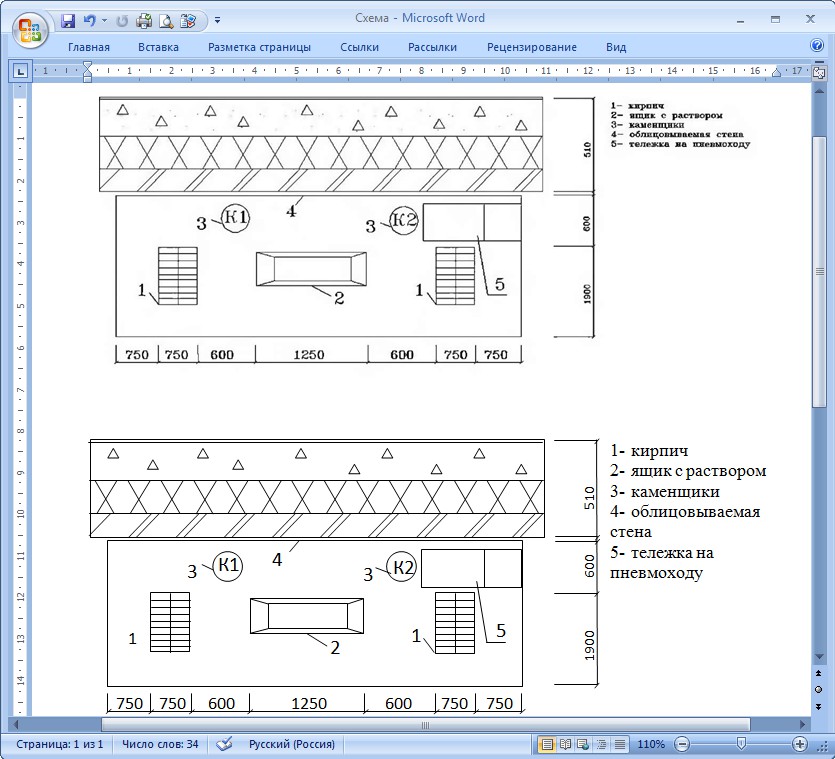The image size is (835, 759).
Task: Select the K2 circle in the lower diagram
Action: (x=402, y=567)
